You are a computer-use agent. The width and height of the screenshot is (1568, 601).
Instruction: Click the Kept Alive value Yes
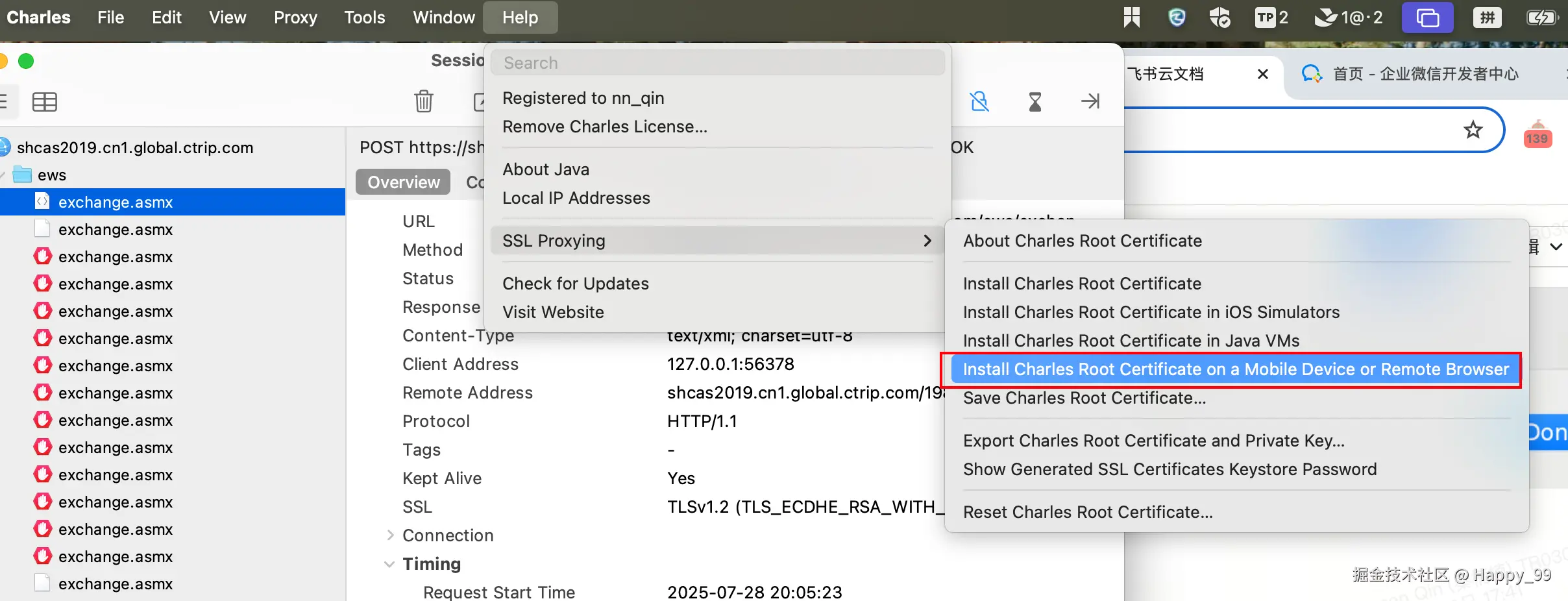click(681, 478)
